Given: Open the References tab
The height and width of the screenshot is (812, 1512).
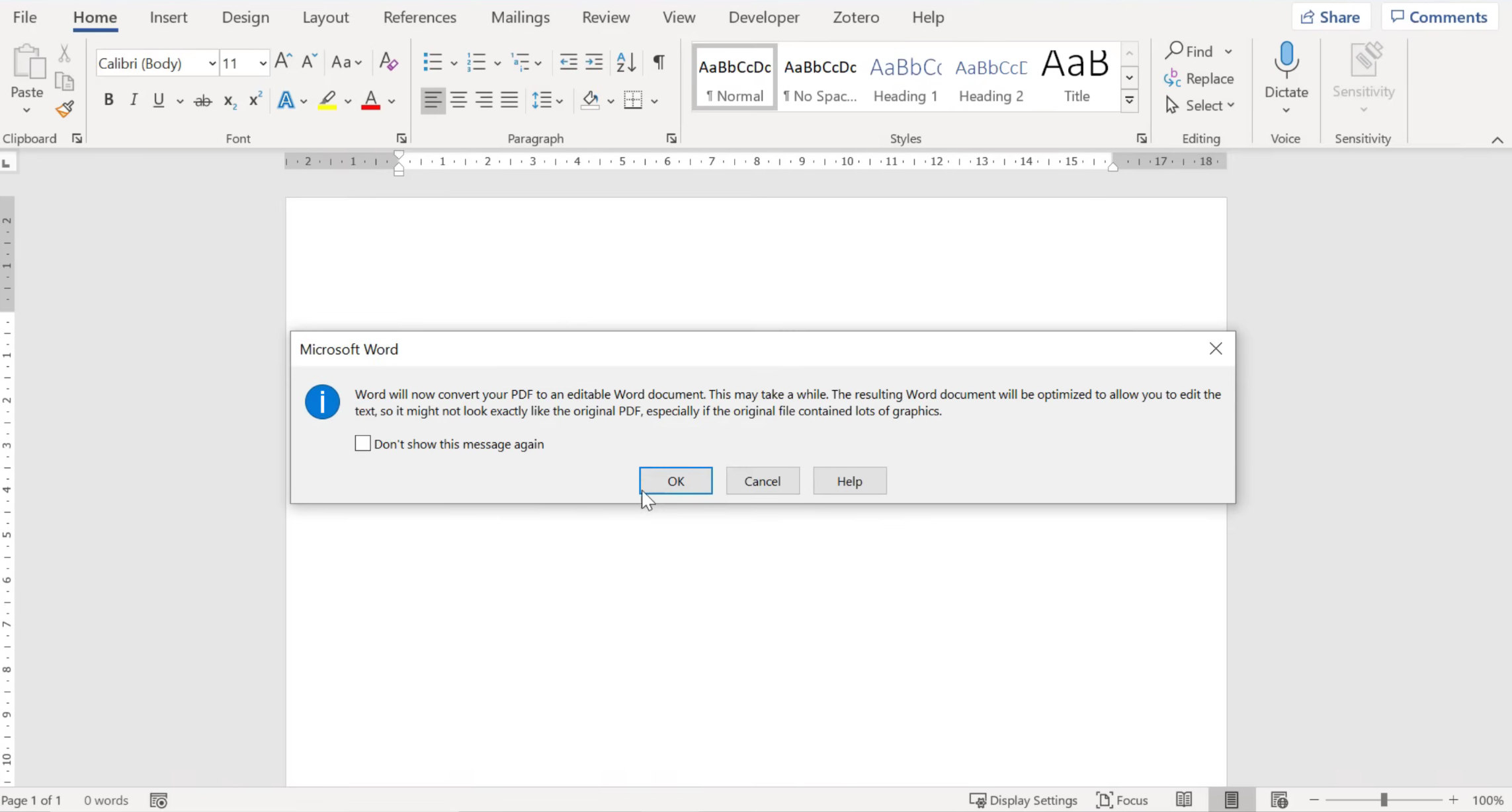Looking at the screenshot, I should coord(419,17).
